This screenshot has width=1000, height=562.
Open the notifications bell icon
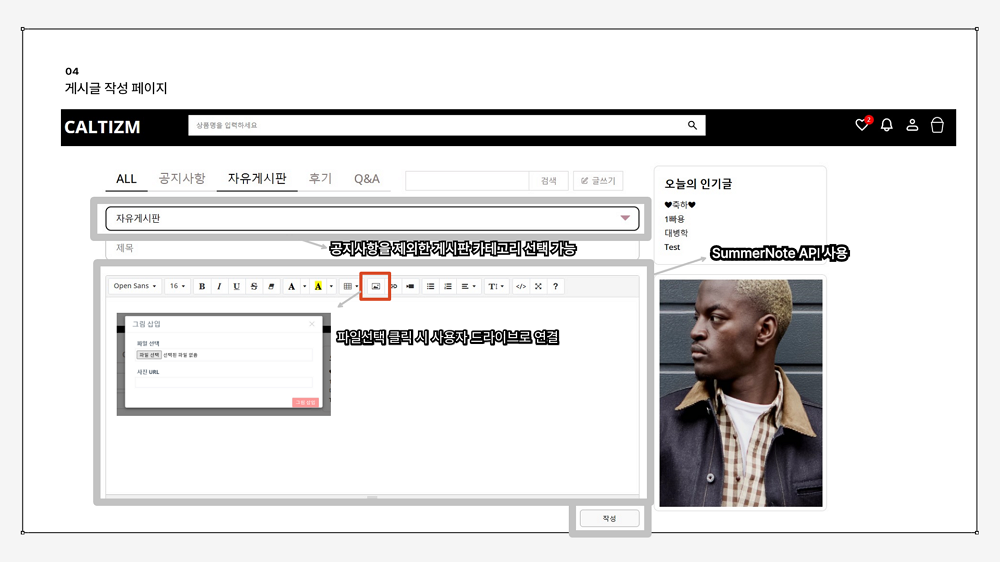[886, 125]
